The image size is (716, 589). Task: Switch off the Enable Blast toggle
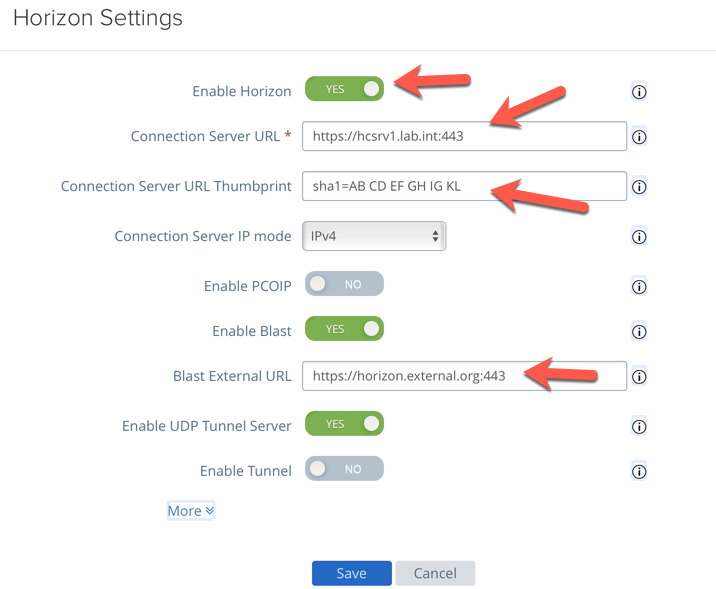coord(344,329)
